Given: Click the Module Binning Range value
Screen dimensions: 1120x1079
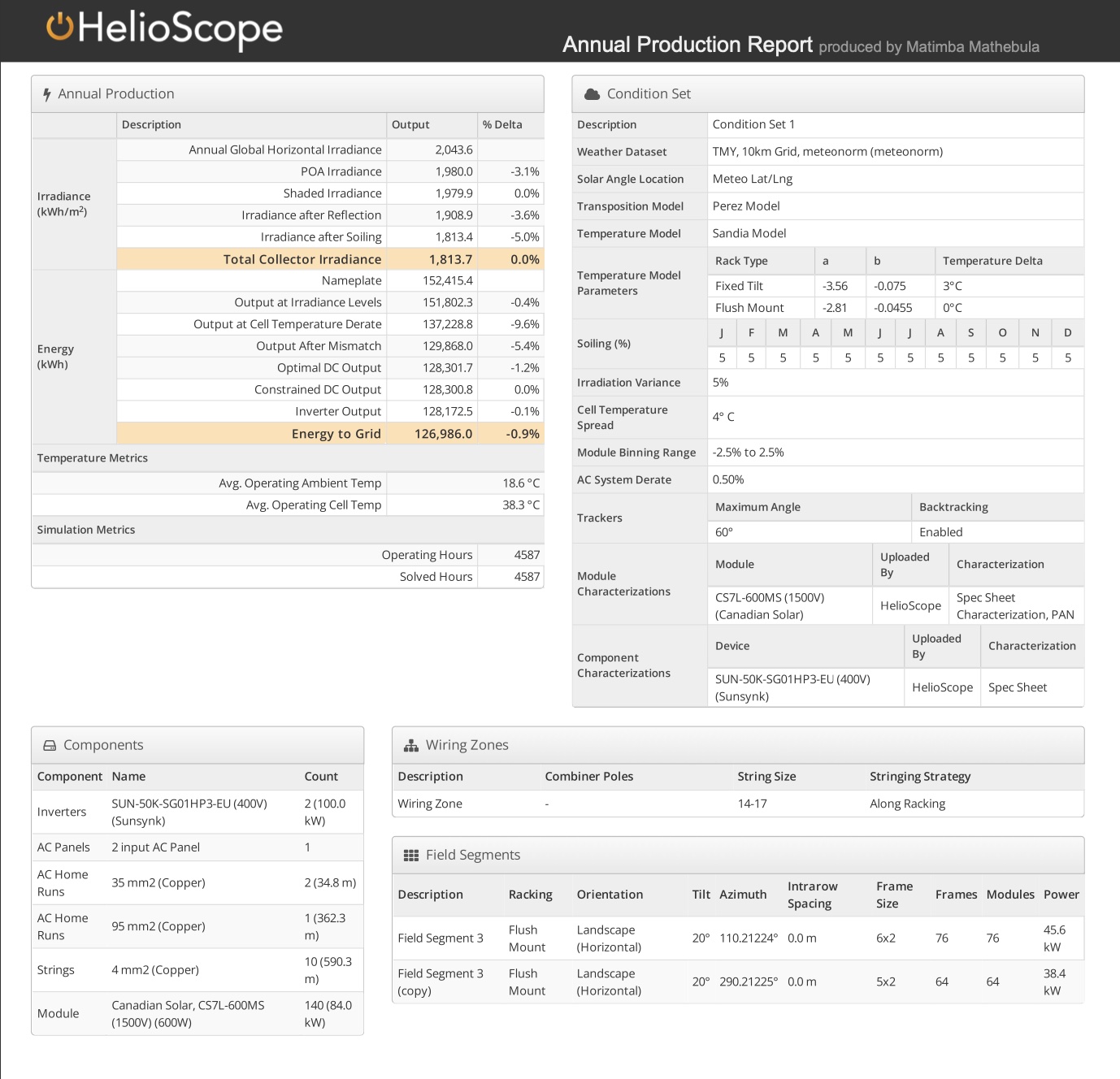Looking at the screenshot, I should (748, 453).
